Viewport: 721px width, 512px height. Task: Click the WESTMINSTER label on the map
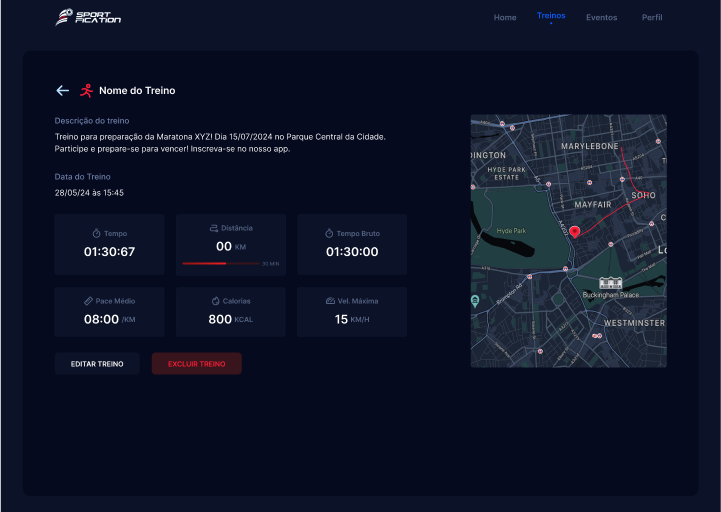pyautogui.click(x=635, y=323)
